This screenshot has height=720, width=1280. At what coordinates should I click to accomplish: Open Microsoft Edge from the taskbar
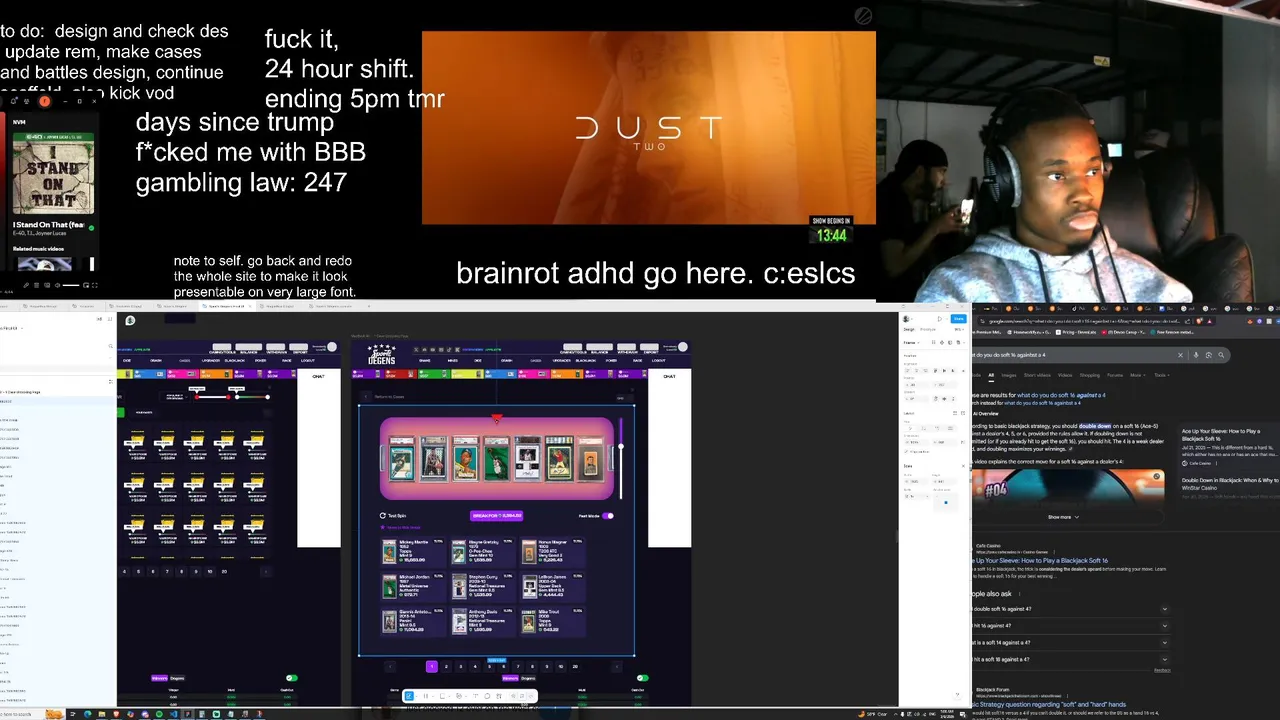[87, 714]
